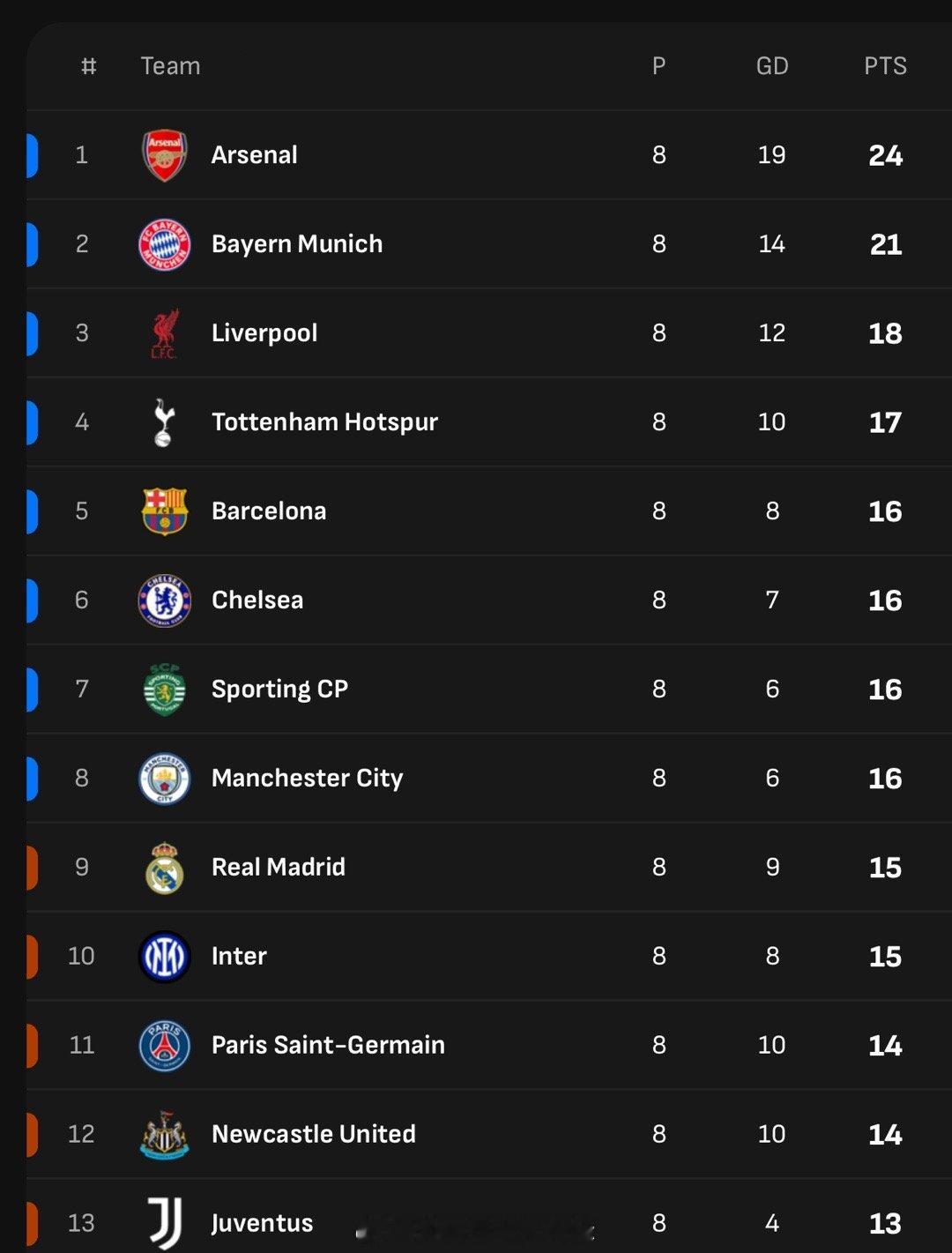The height and width of the screenshot is (1253, 952).
Task: Open the Paris Saint-Germain team name
Action: 328,1045
